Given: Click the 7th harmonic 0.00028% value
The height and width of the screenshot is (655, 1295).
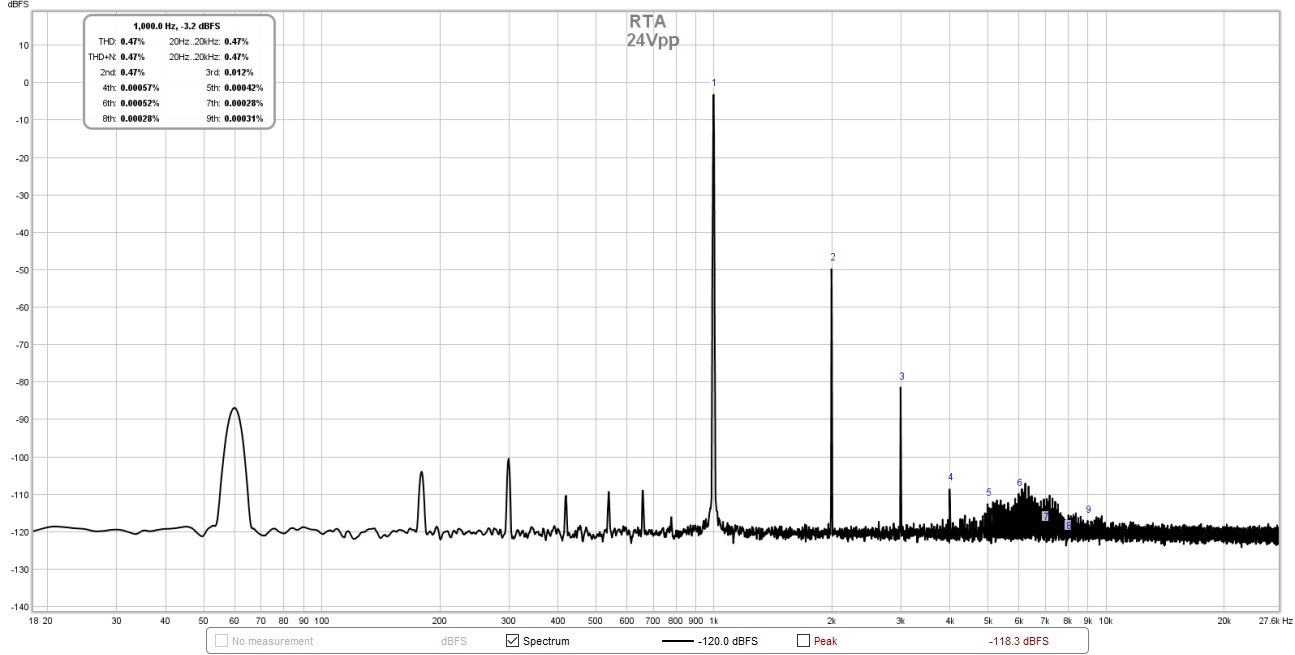Looking at the screenshot, I should 244,103.
